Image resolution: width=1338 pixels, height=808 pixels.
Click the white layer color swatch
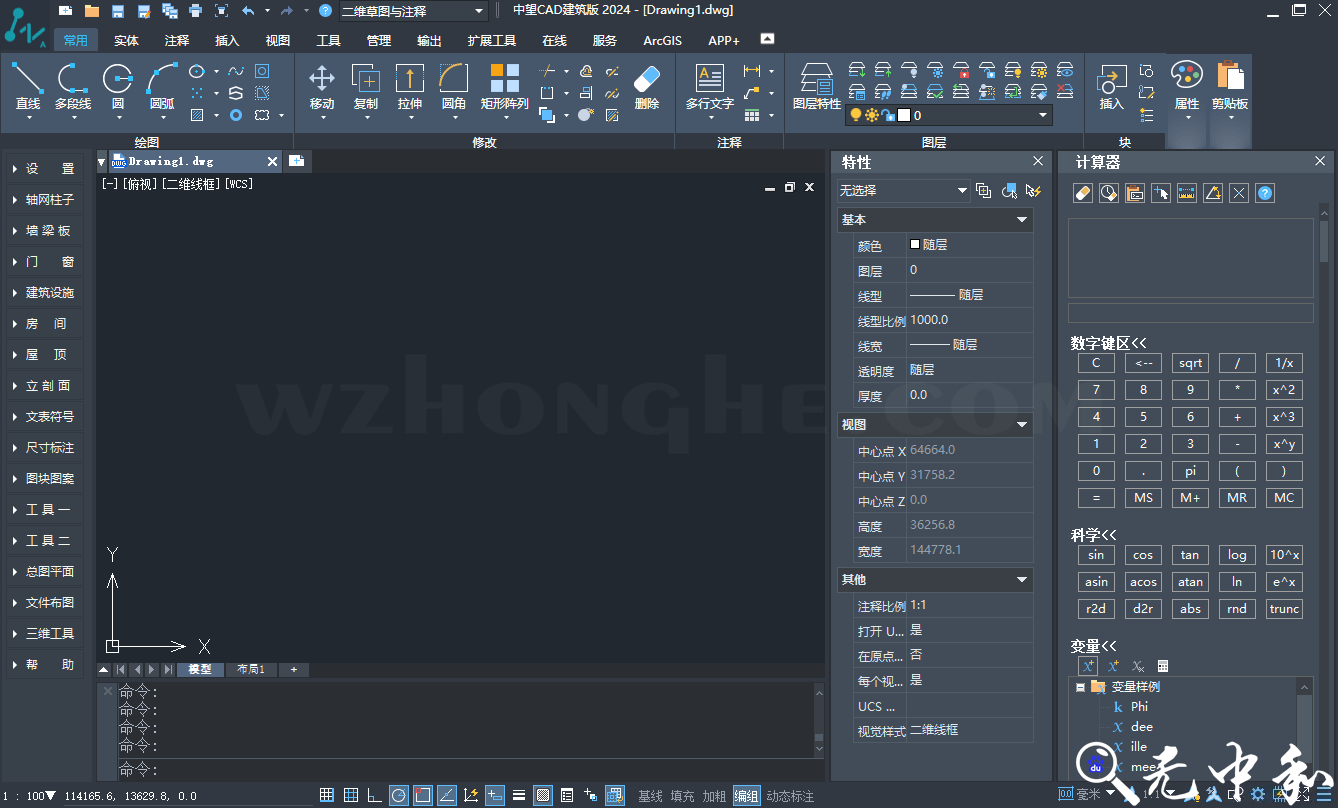point(903,114)
